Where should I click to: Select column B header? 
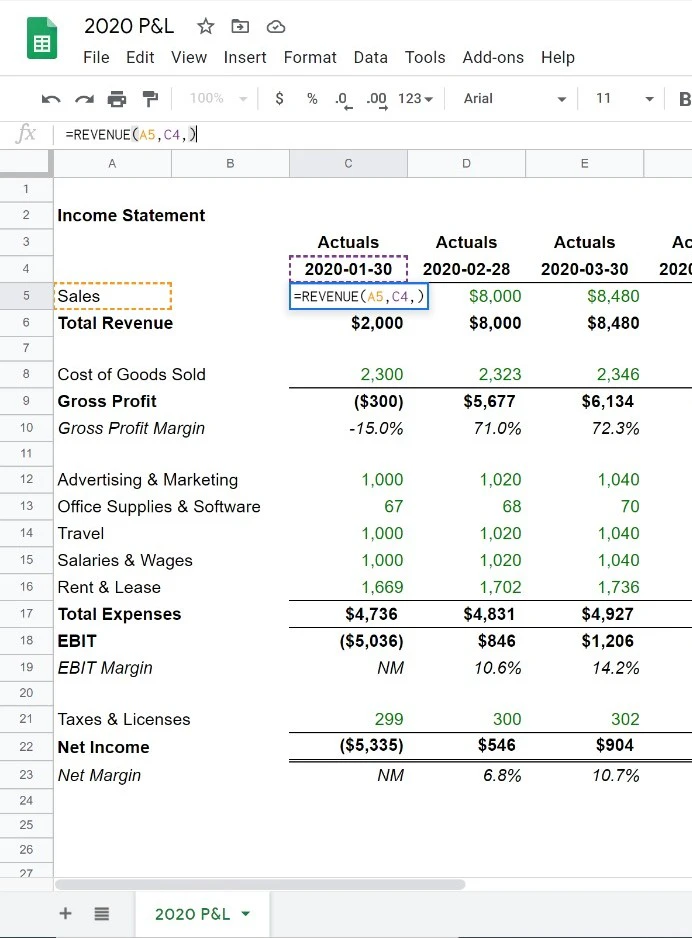point(230,163)
